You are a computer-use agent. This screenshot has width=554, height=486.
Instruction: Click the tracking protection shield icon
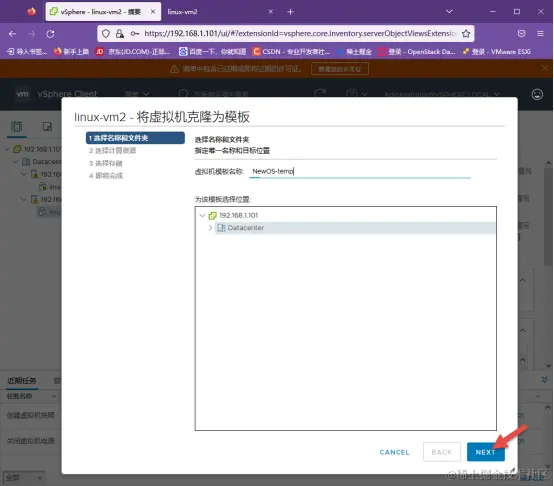[106, 34]
